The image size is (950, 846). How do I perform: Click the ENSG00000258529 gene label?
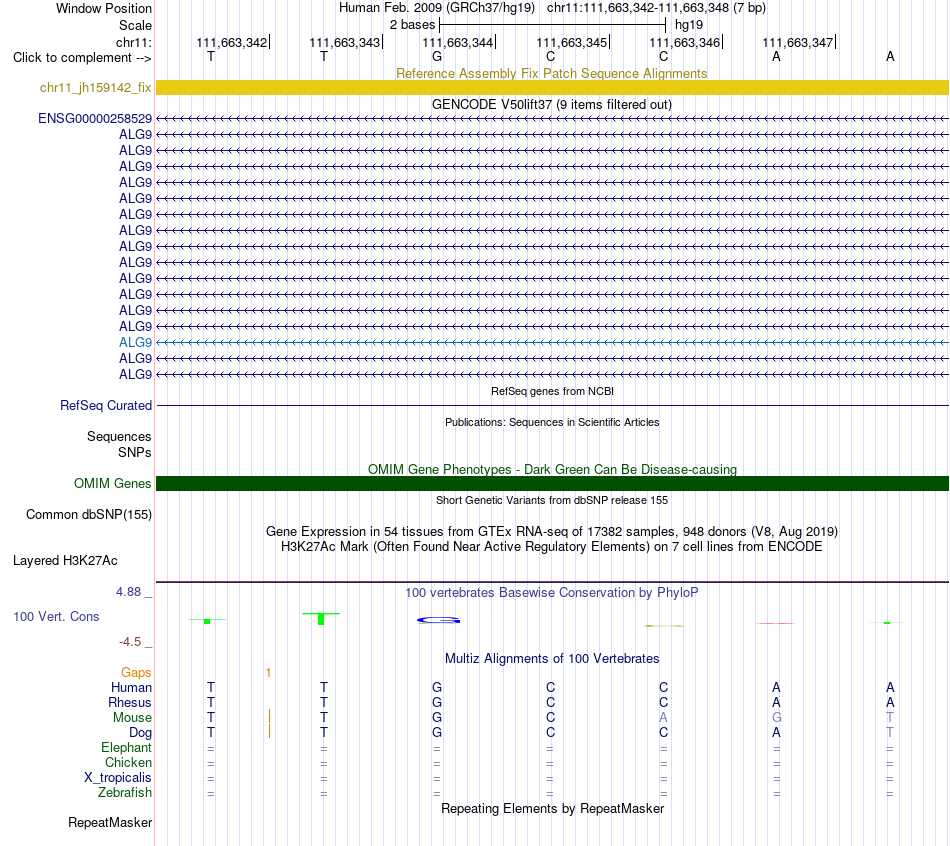click(95, 118)
